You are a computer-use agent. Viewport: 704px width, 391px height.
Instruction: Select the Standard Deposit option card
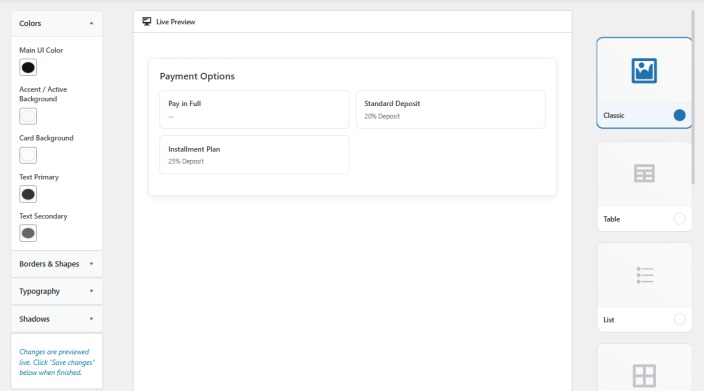coord(450,110)
